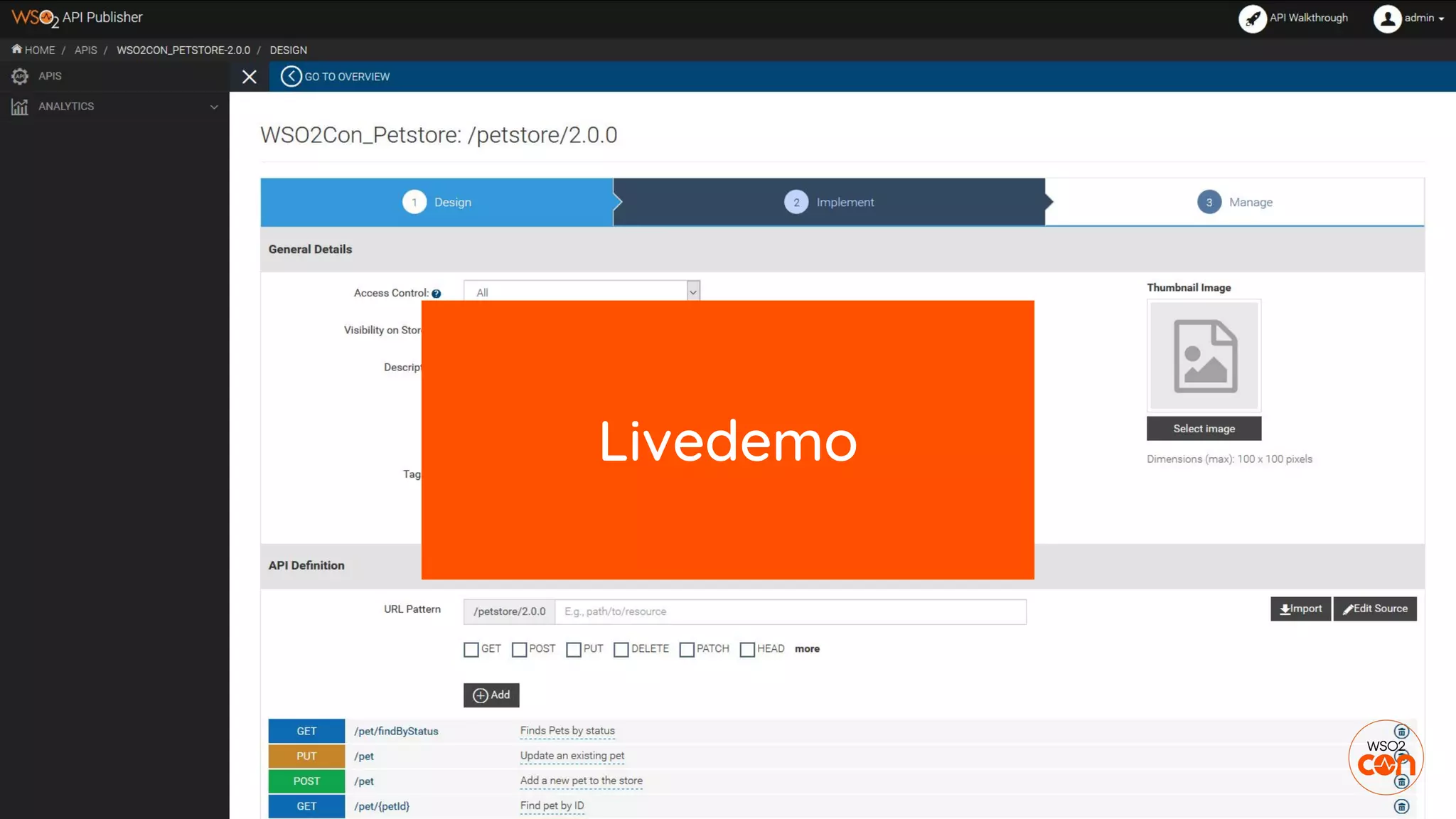Viewport: 1456px width, 819px height.
Task: Click the APIs gear icon in sidebar
Action: (20, 76)
